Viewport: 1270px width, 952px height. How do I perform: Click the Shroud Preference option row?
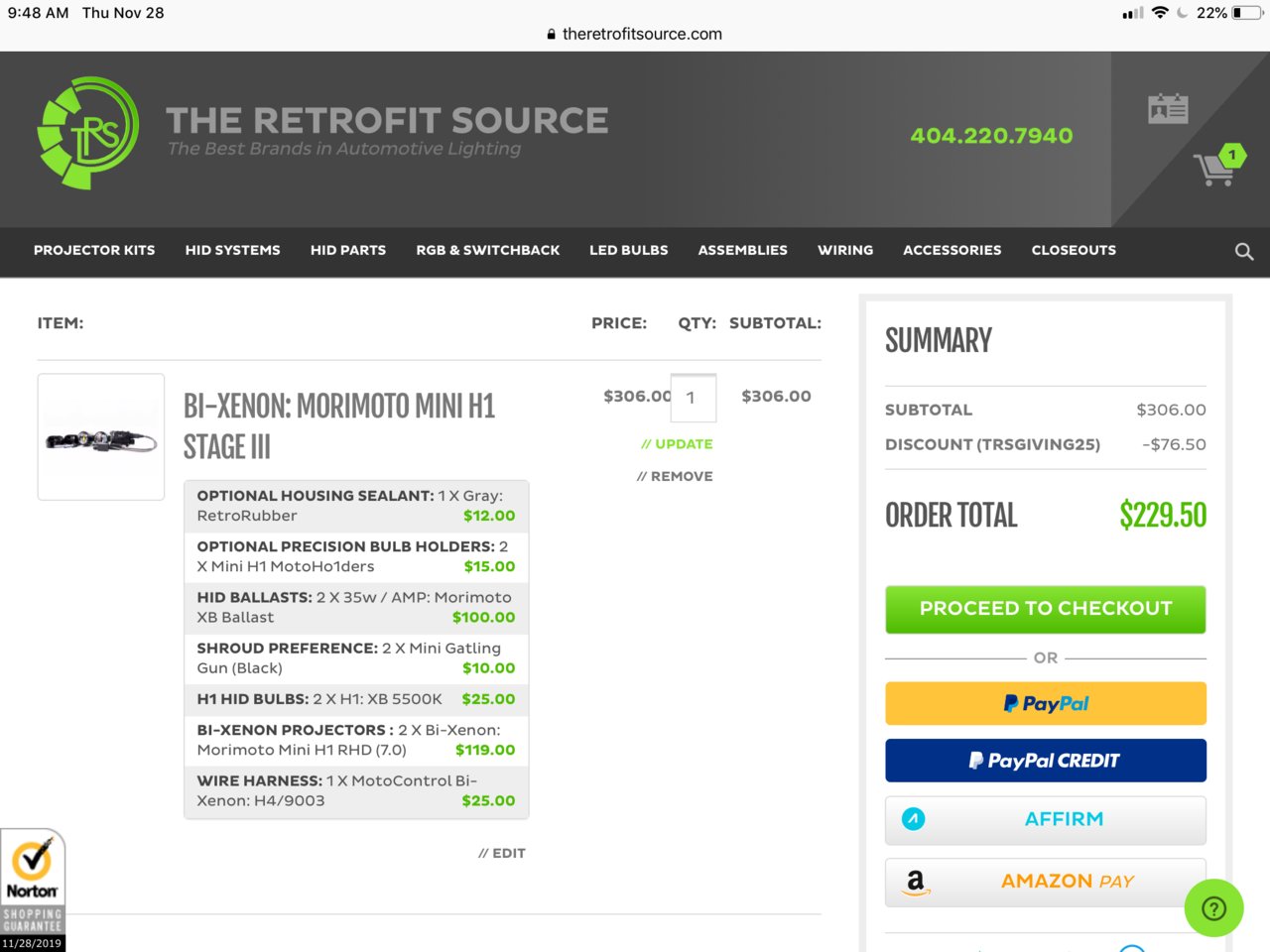[x=356, y=657]
